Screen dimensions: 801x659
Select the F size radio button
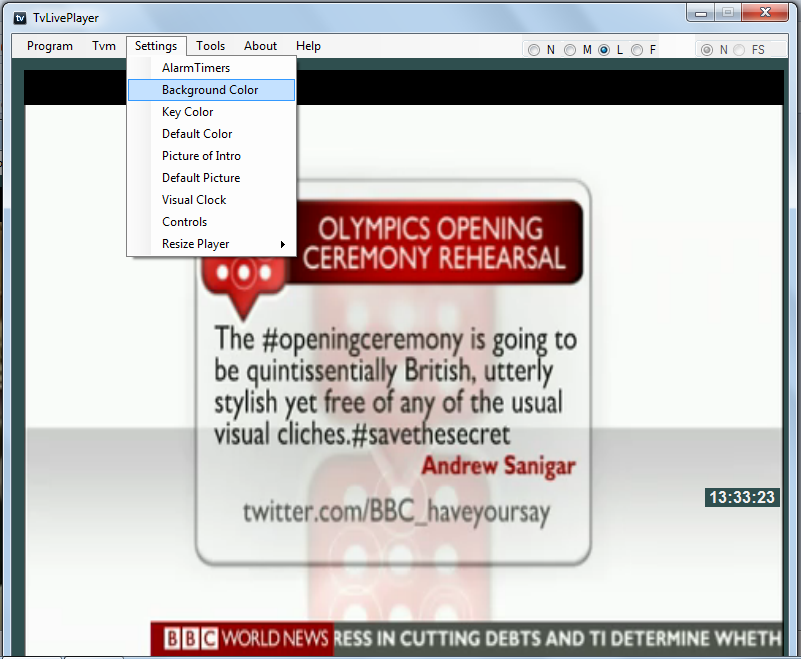tap(637, 50)
